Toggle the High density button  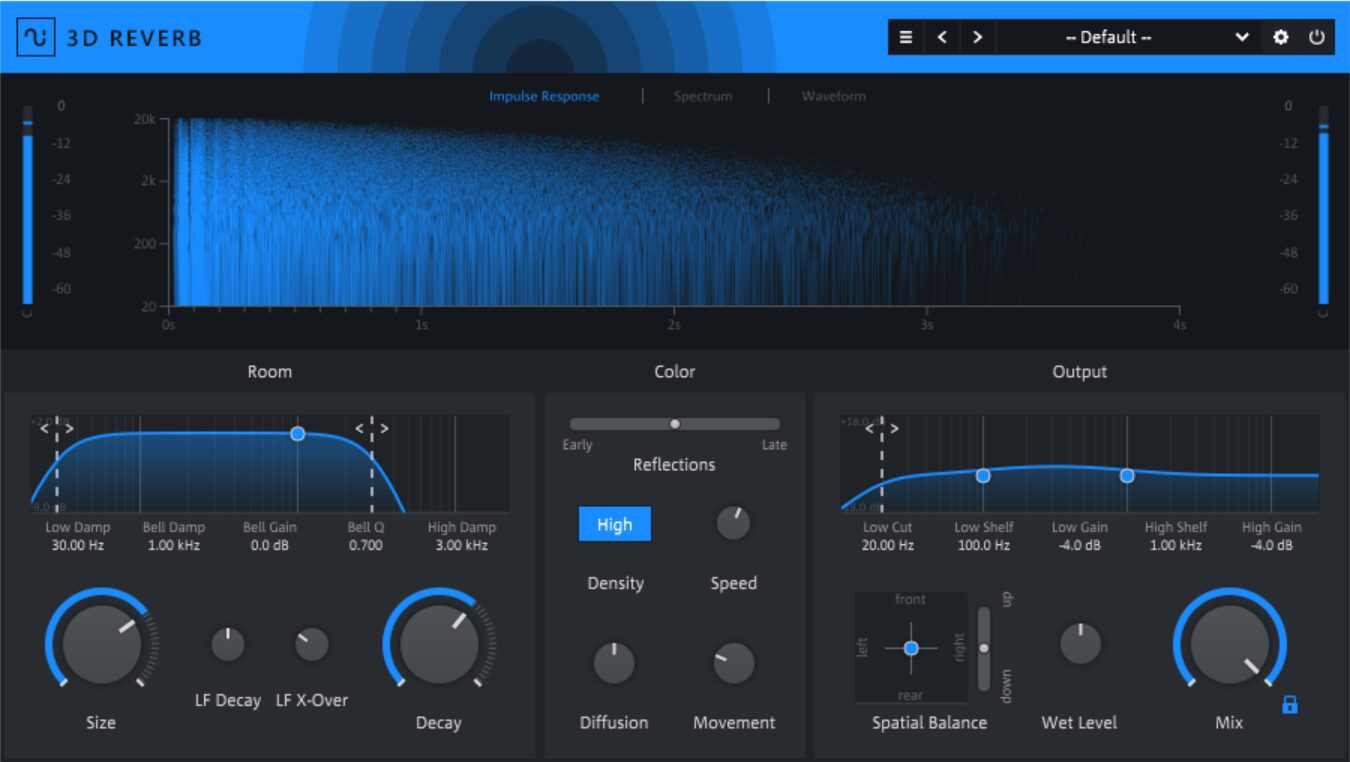point(614,524)
